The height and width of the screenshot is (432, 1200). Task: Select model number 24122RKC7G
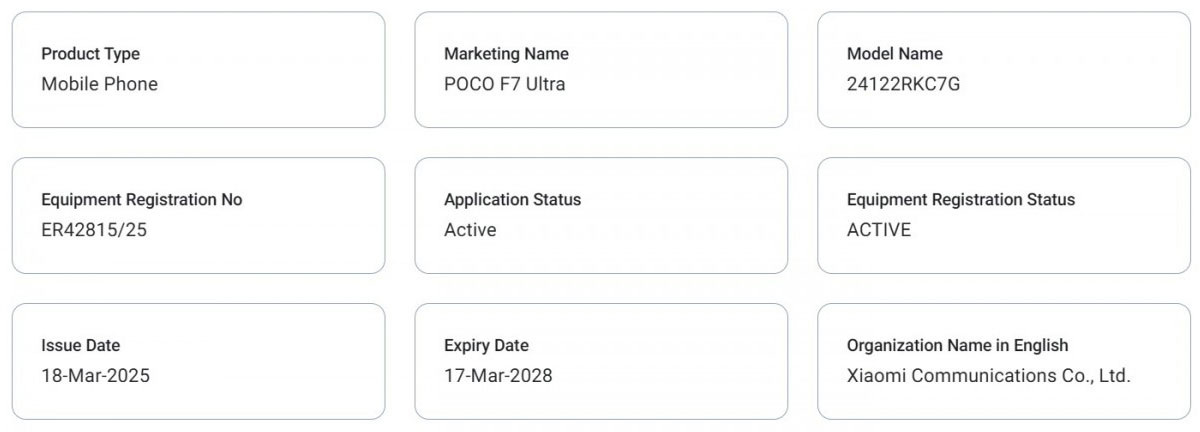coord(903,84)
